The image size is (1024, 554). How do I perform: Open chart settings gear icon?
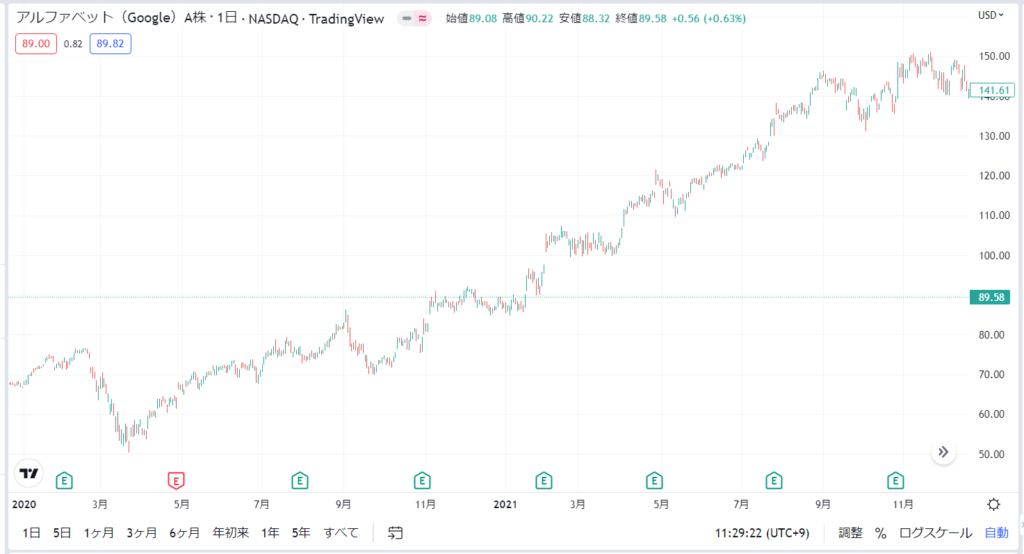(993, 504)
